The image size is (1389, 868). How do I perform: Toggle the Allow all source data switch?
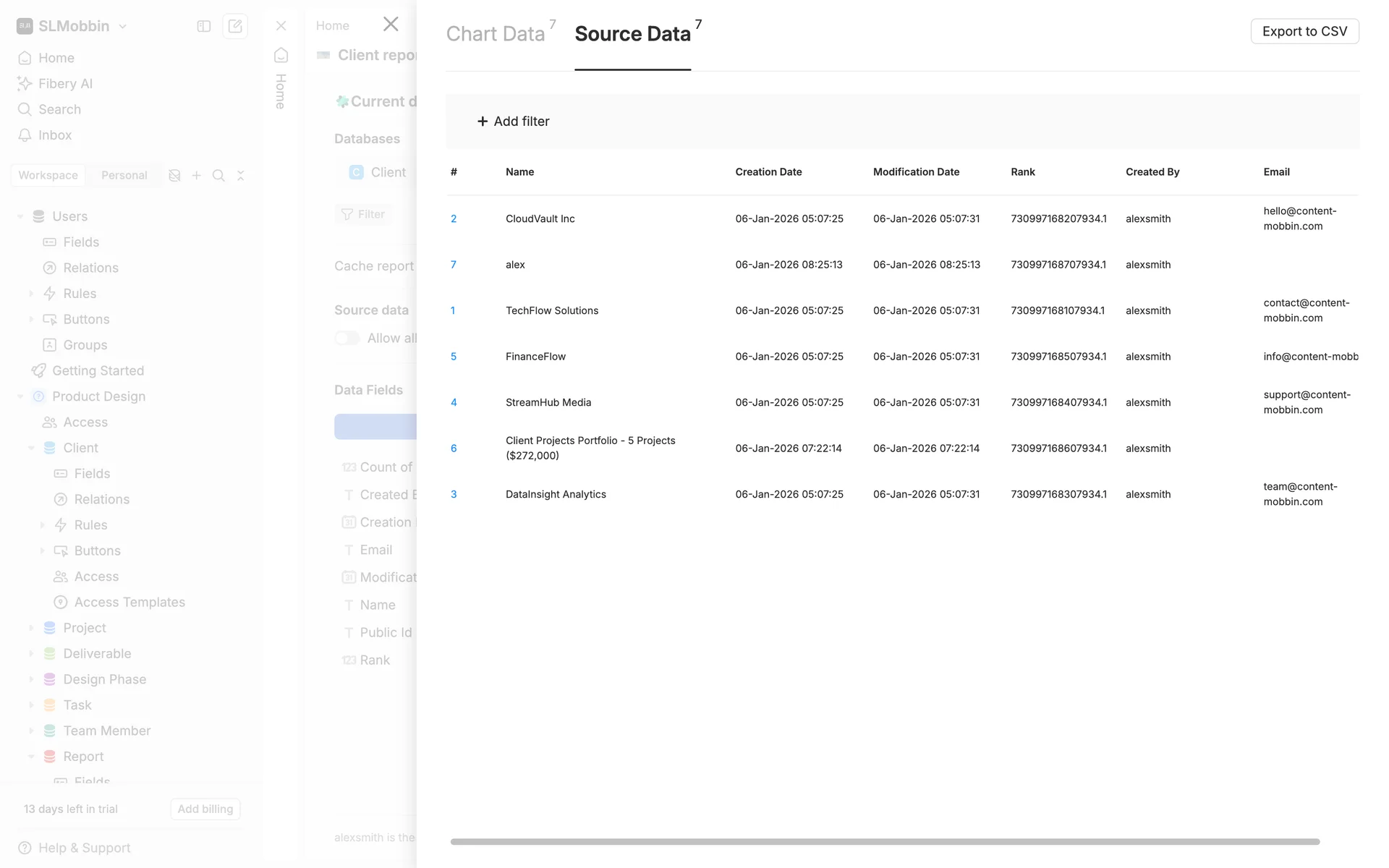[347, 338]
